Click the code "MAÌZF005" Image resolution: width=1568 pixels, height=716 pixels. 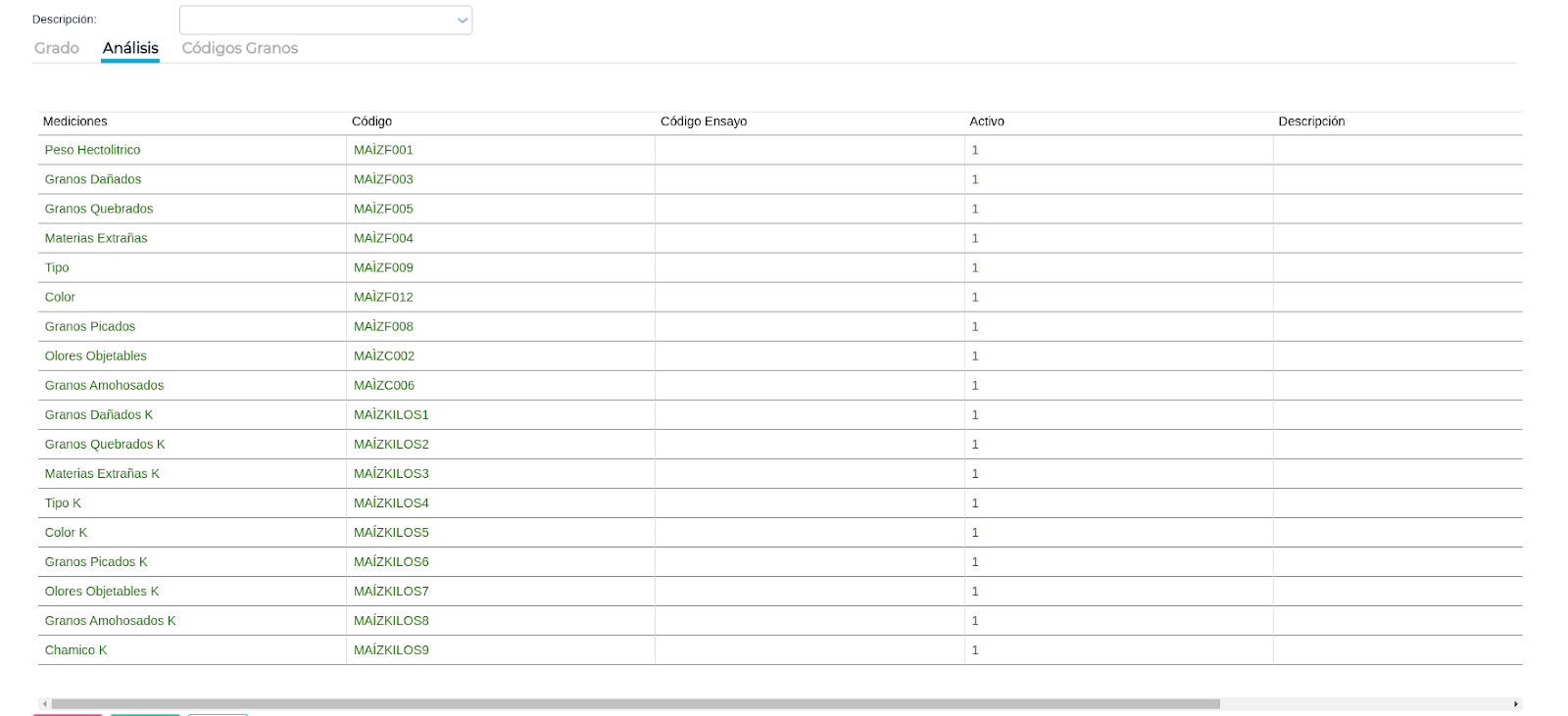(383, 209)
